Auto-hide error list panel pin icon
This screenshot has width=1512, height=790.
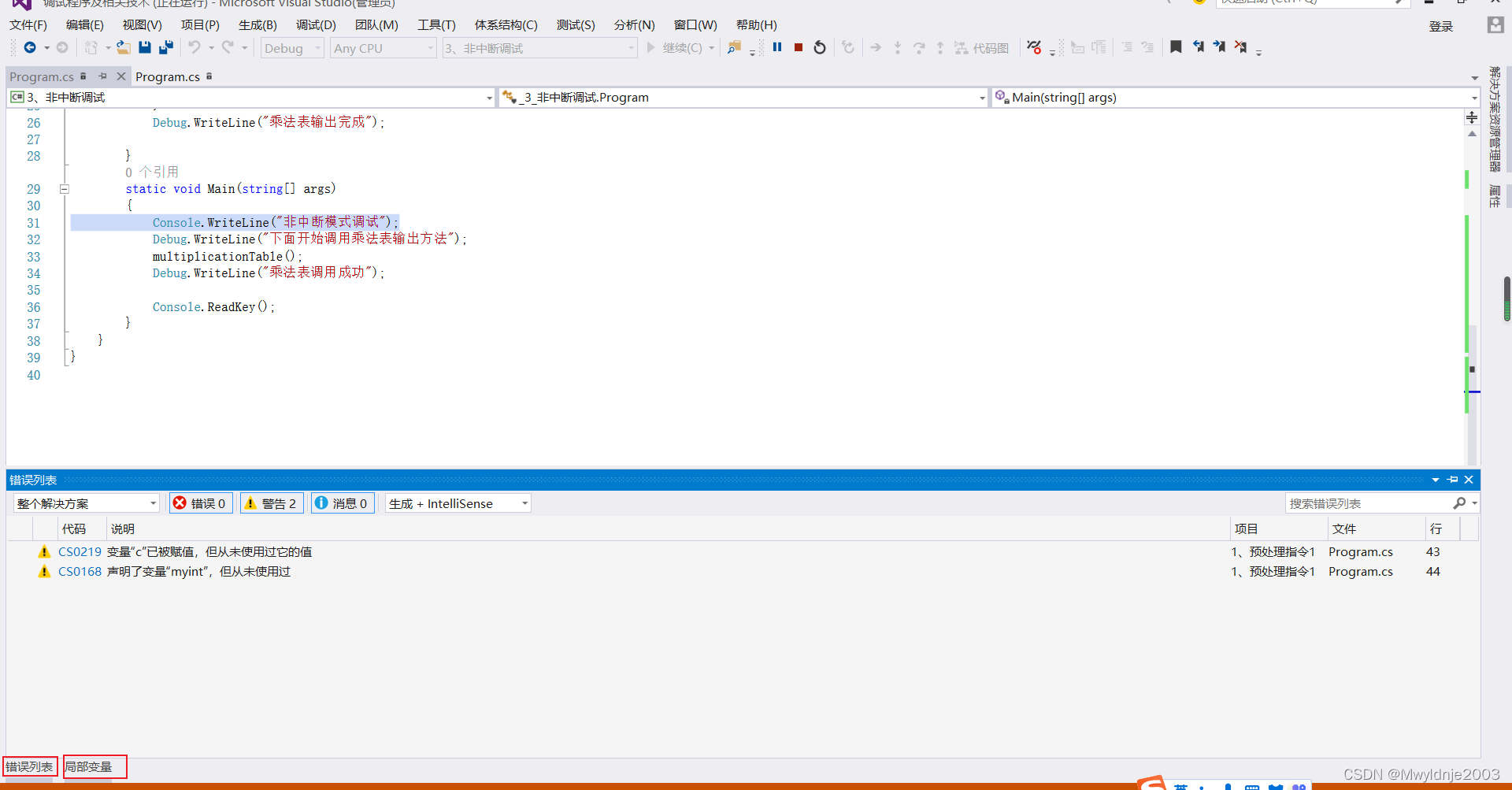[1453, 480]
